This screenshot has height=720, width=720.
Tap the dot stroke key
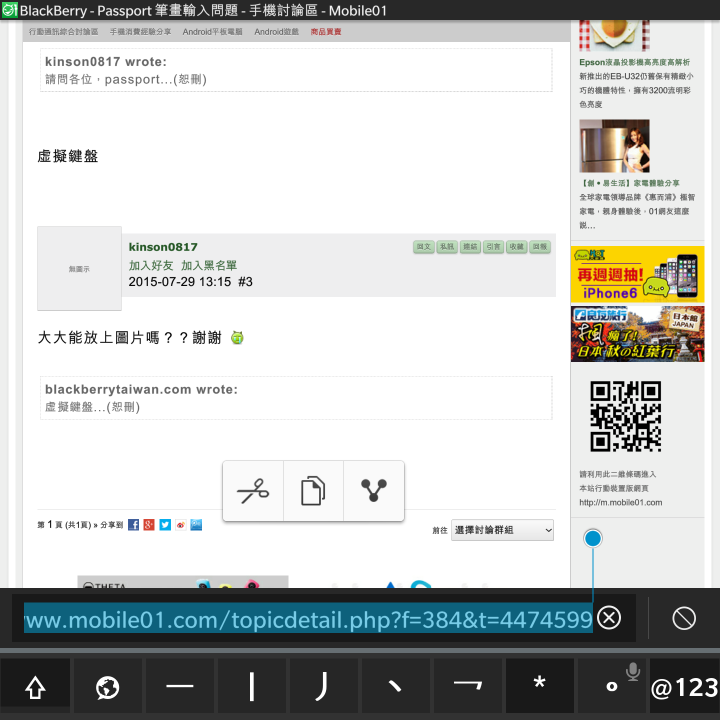395,686
